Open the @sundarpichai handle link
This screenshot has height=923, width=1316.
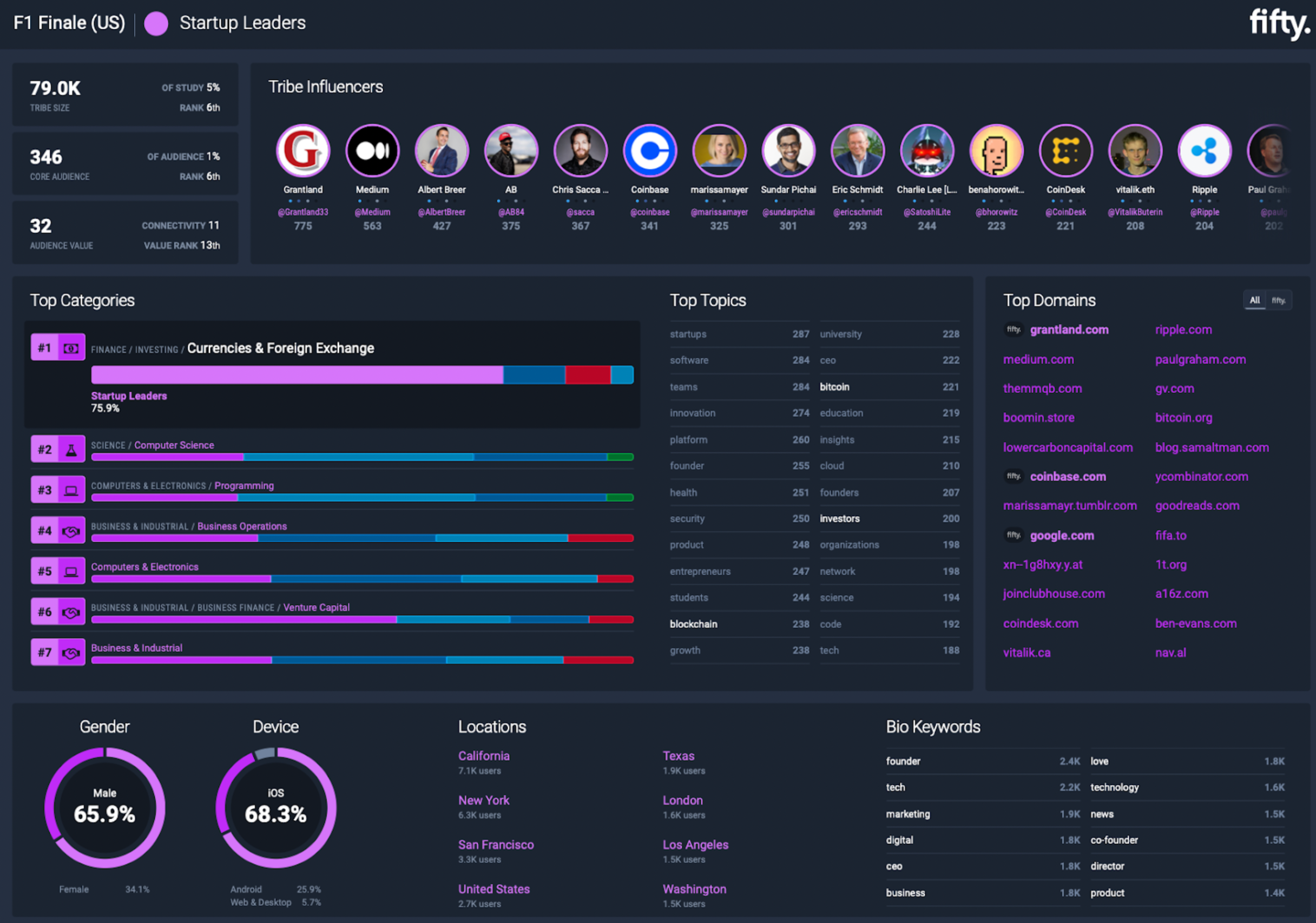(x=788, y=212)
